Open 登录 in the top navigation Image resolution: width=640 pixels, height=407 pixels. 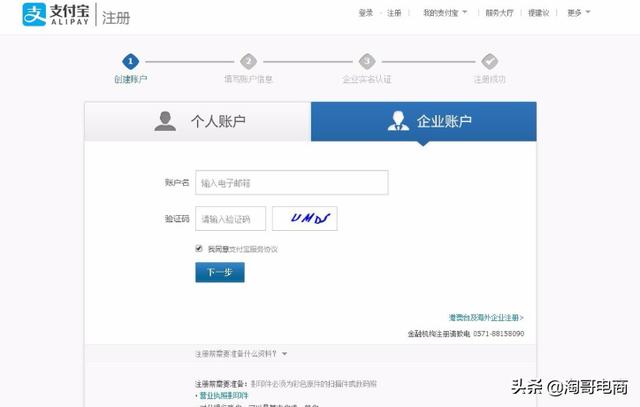click(366, 13)
